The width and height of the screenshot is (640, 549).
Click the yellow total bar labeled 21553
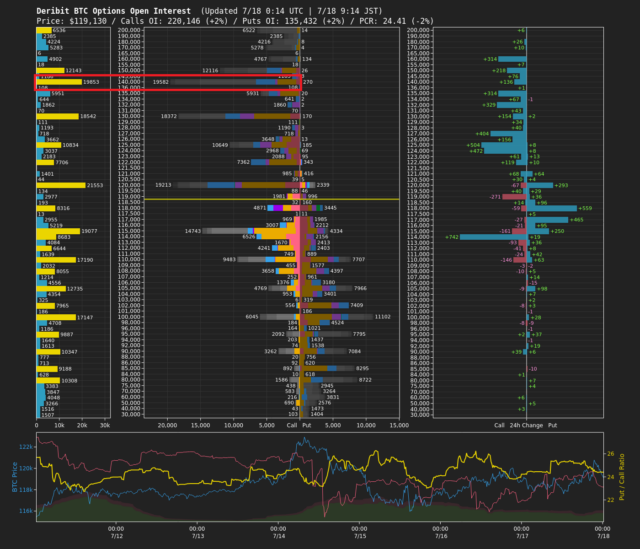tap(61, 185)
